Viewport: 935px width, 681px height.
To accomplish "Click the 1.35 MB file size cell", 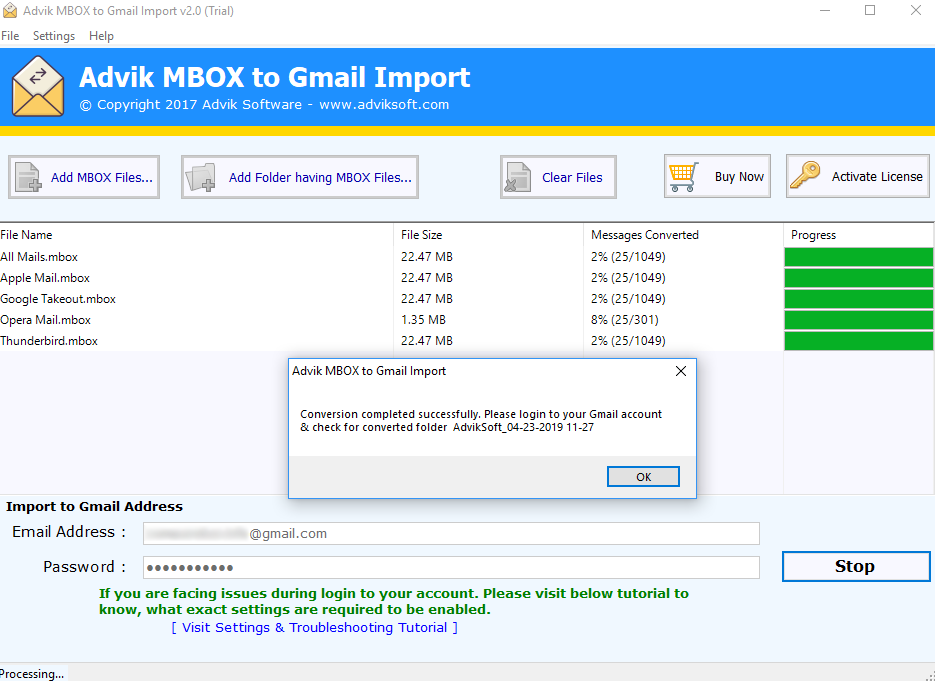I will (423, 320).
